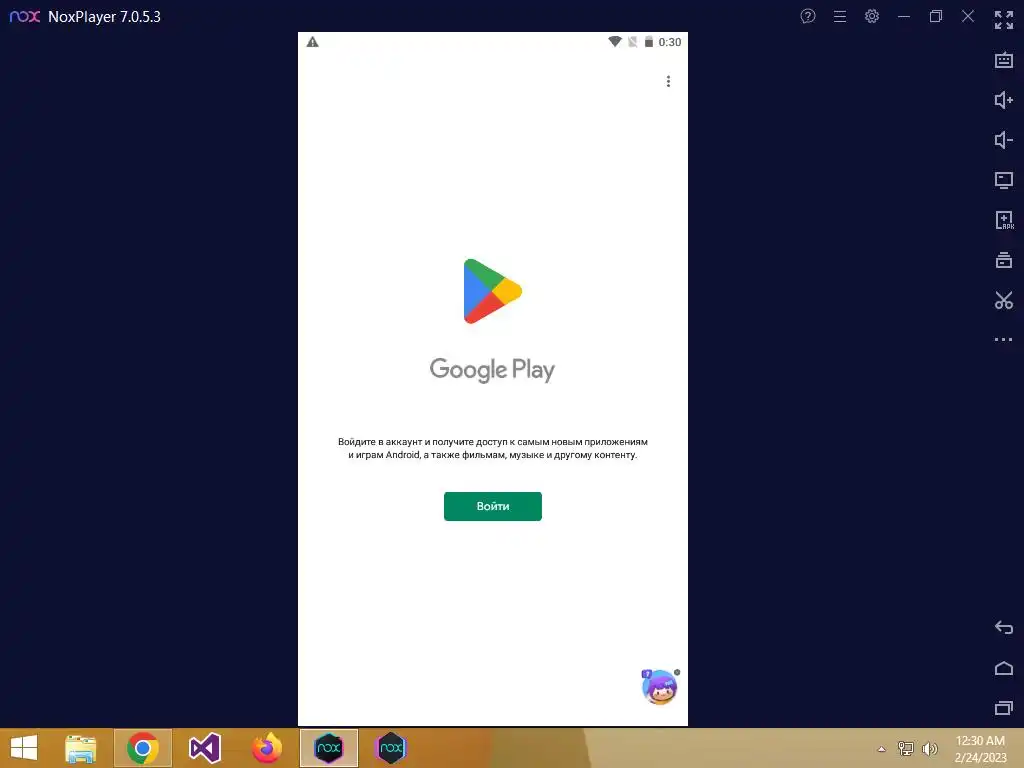
Task: Toggle NoxPlayer fullscreen mode icon
Action: pyautogui.click(x=1004, y=20)
